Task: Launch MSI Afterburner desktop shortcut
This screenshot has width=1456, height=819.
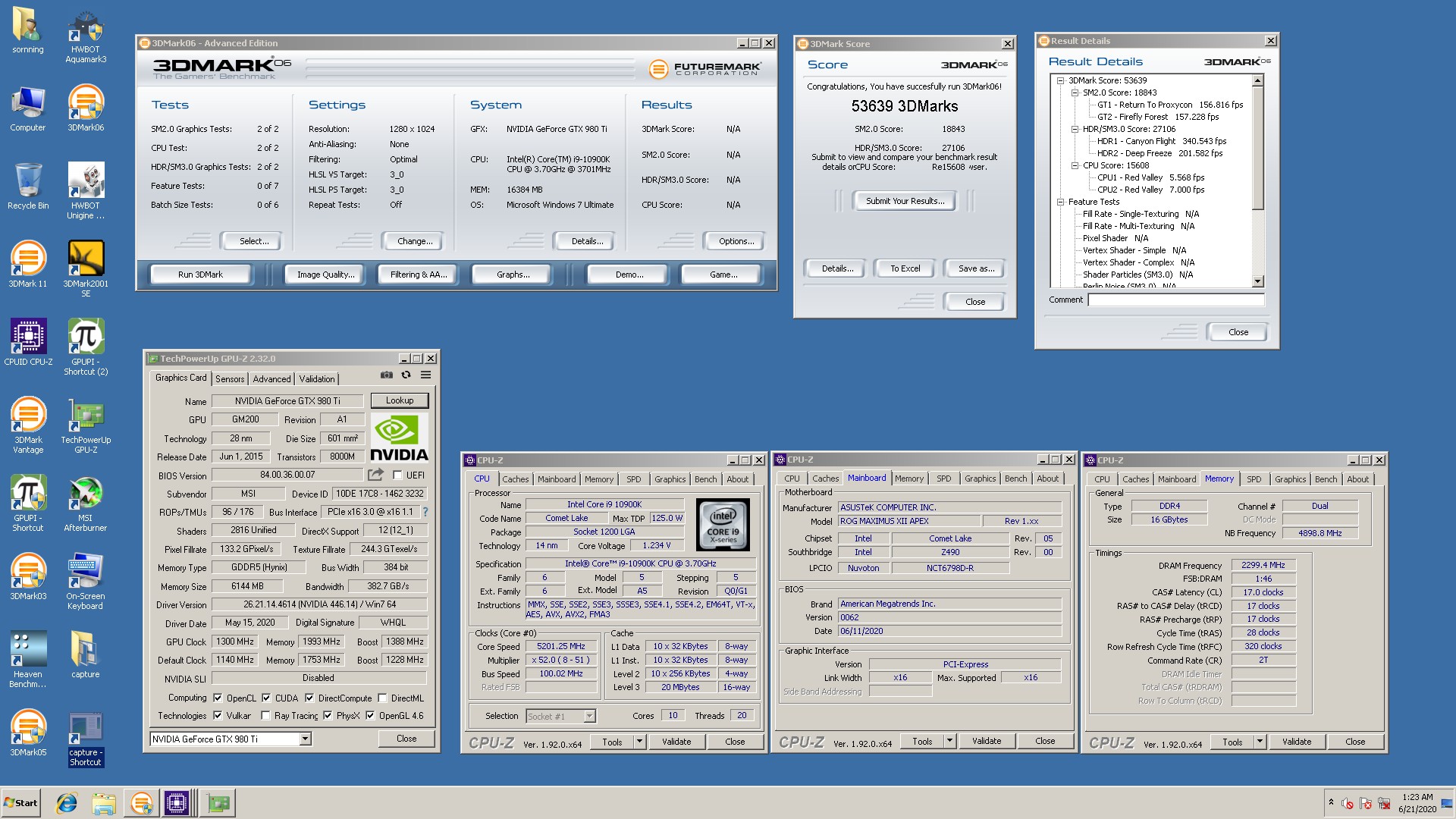Action: tap(86, 504)
